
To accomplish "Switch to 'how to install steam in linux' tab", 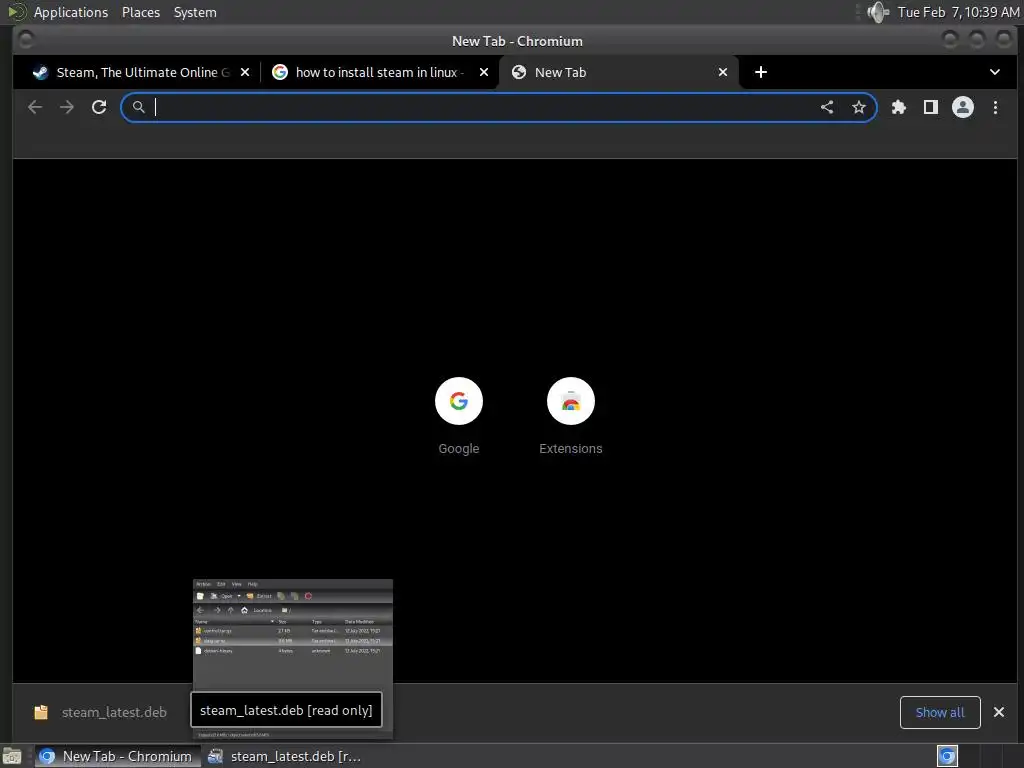I will coord(379,72).
